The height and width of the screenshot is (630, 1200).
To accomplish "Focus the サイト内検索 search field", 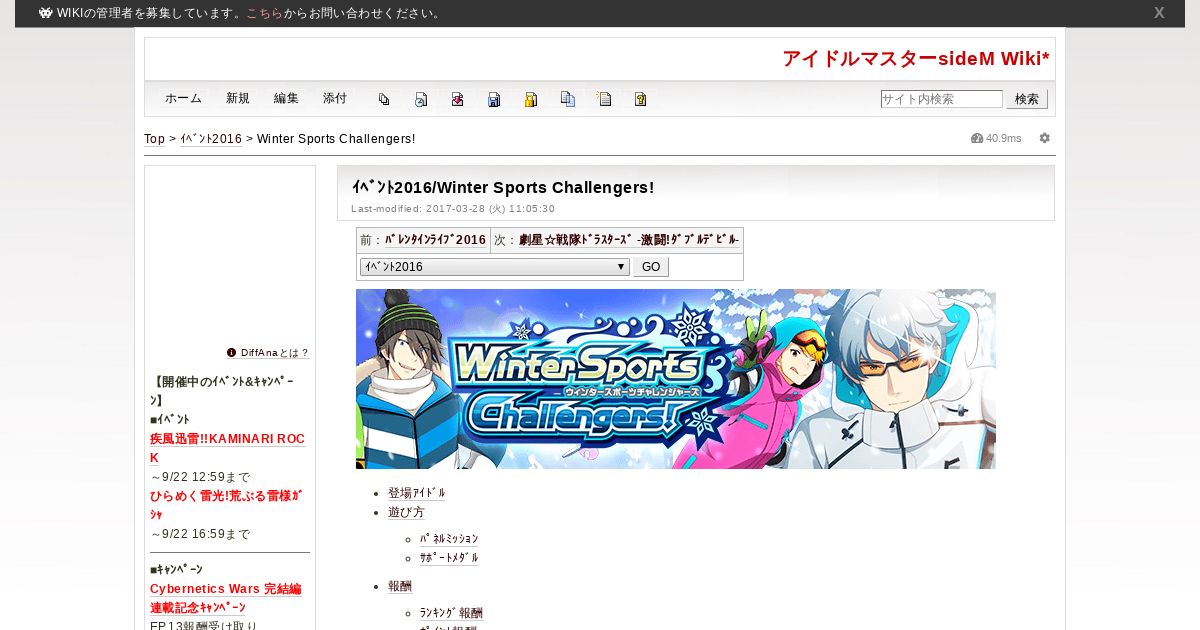I will 941,99.
